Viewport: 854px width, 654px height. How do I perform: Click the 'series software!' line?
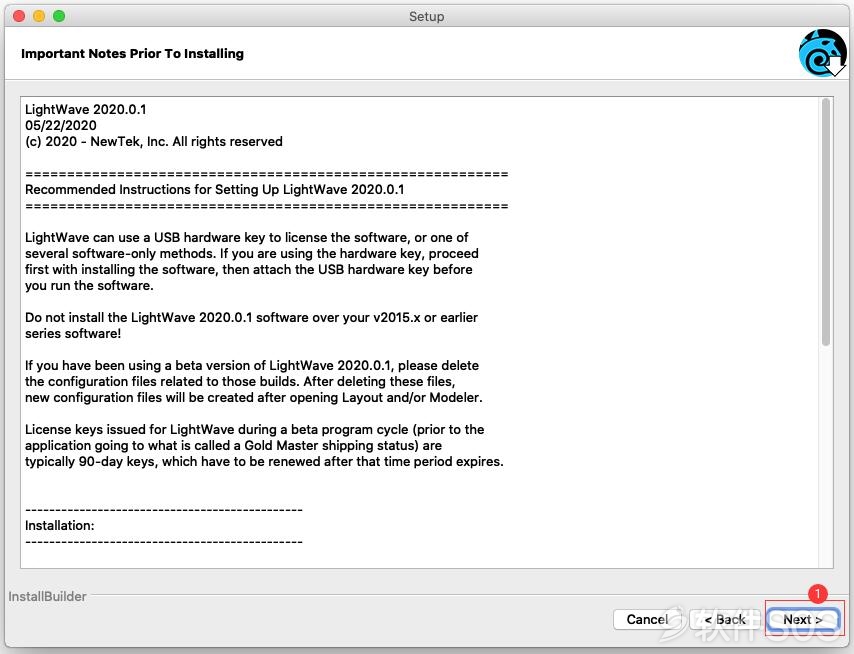coord(73,333)
